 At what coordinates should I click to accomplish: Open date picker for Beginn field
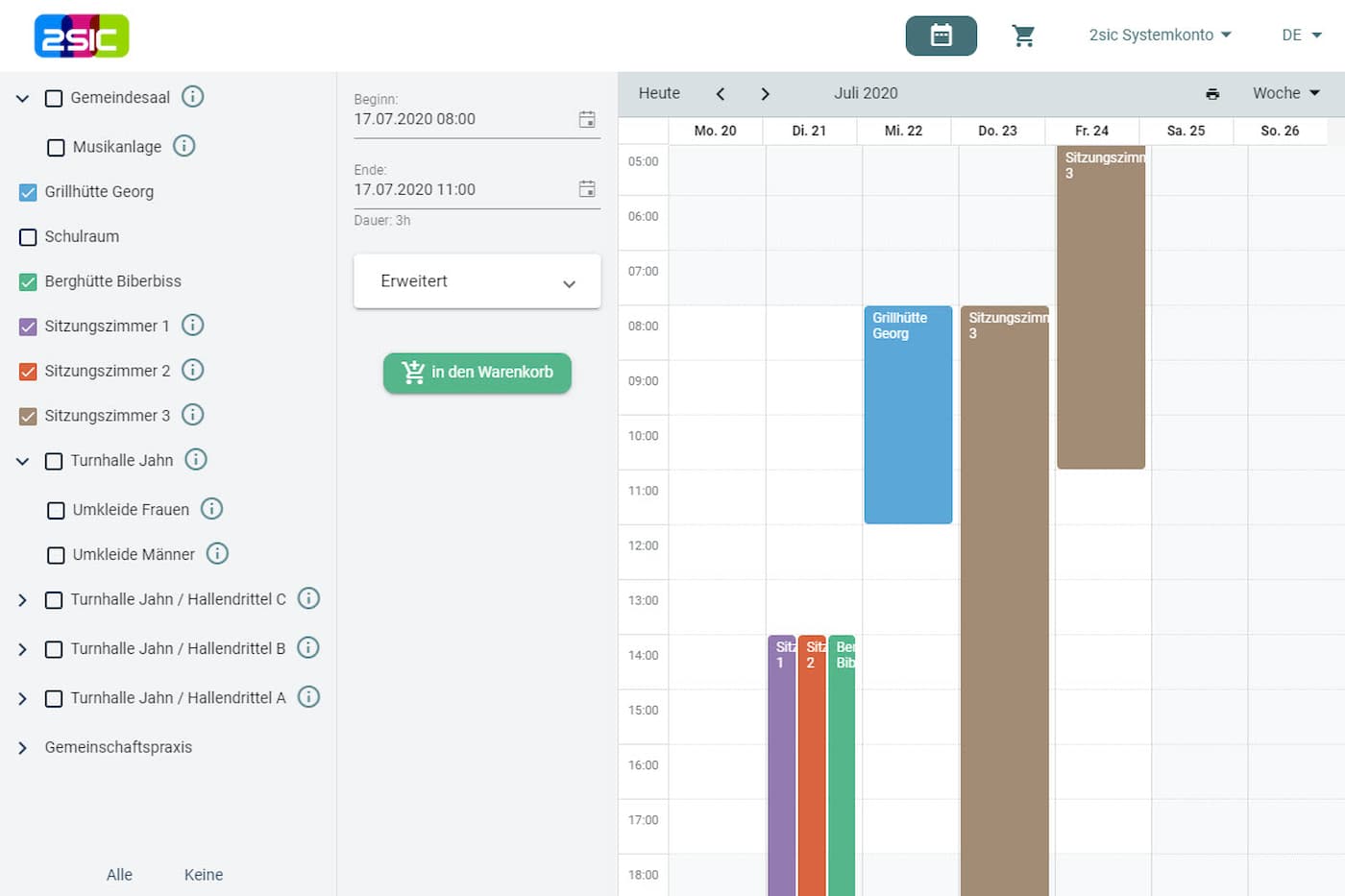[x=586, y=119]
